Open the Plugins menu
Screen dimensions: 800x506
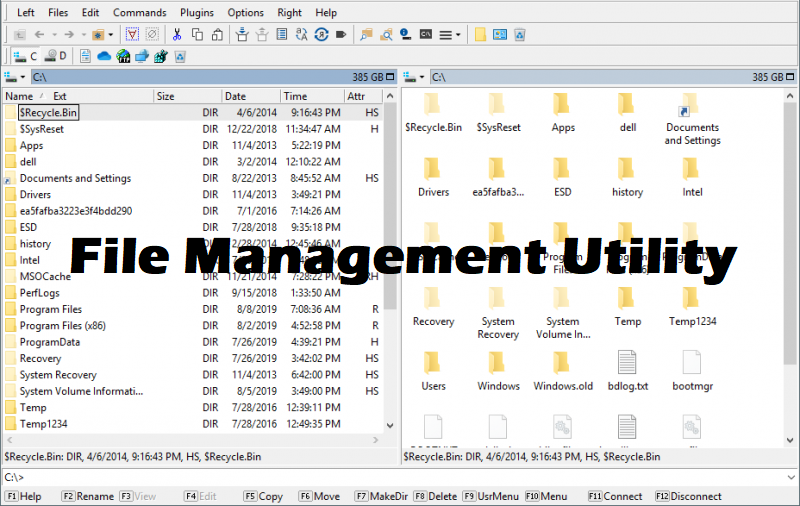tap(197, 13)
